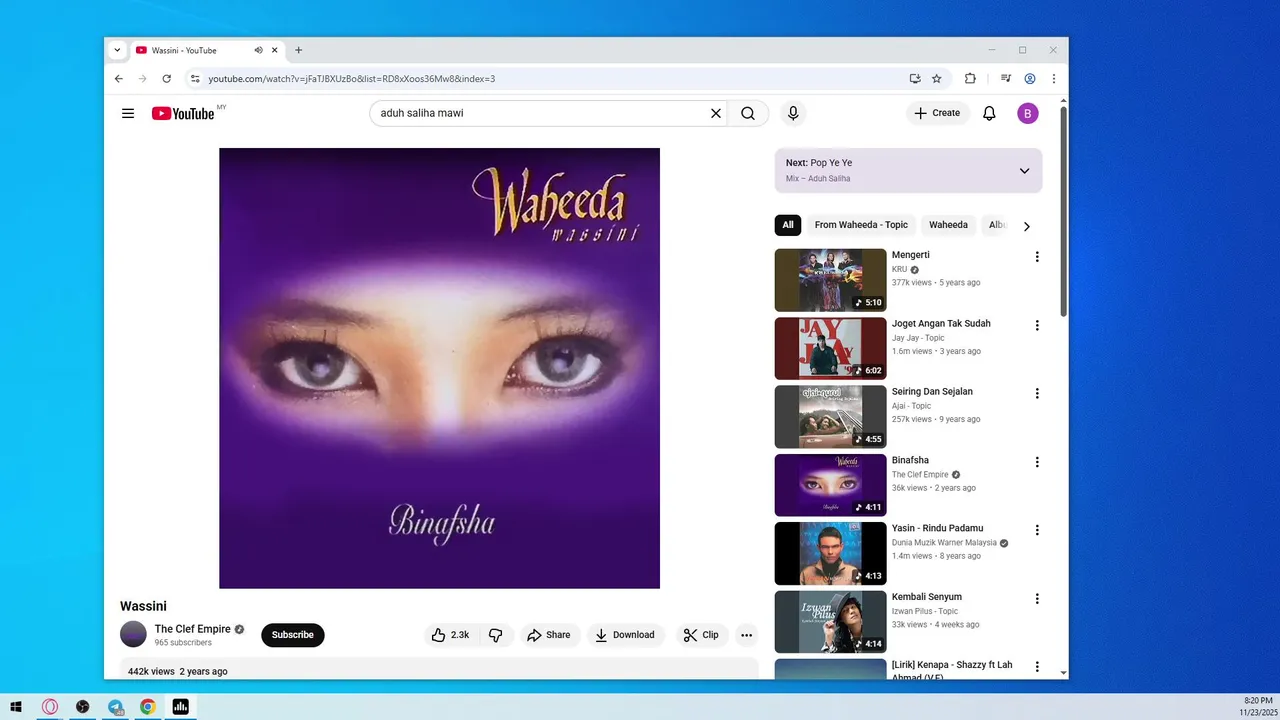The image size is (1280, 720).
Task: Click the browser address bar URL
Action: tap(352, 78)
